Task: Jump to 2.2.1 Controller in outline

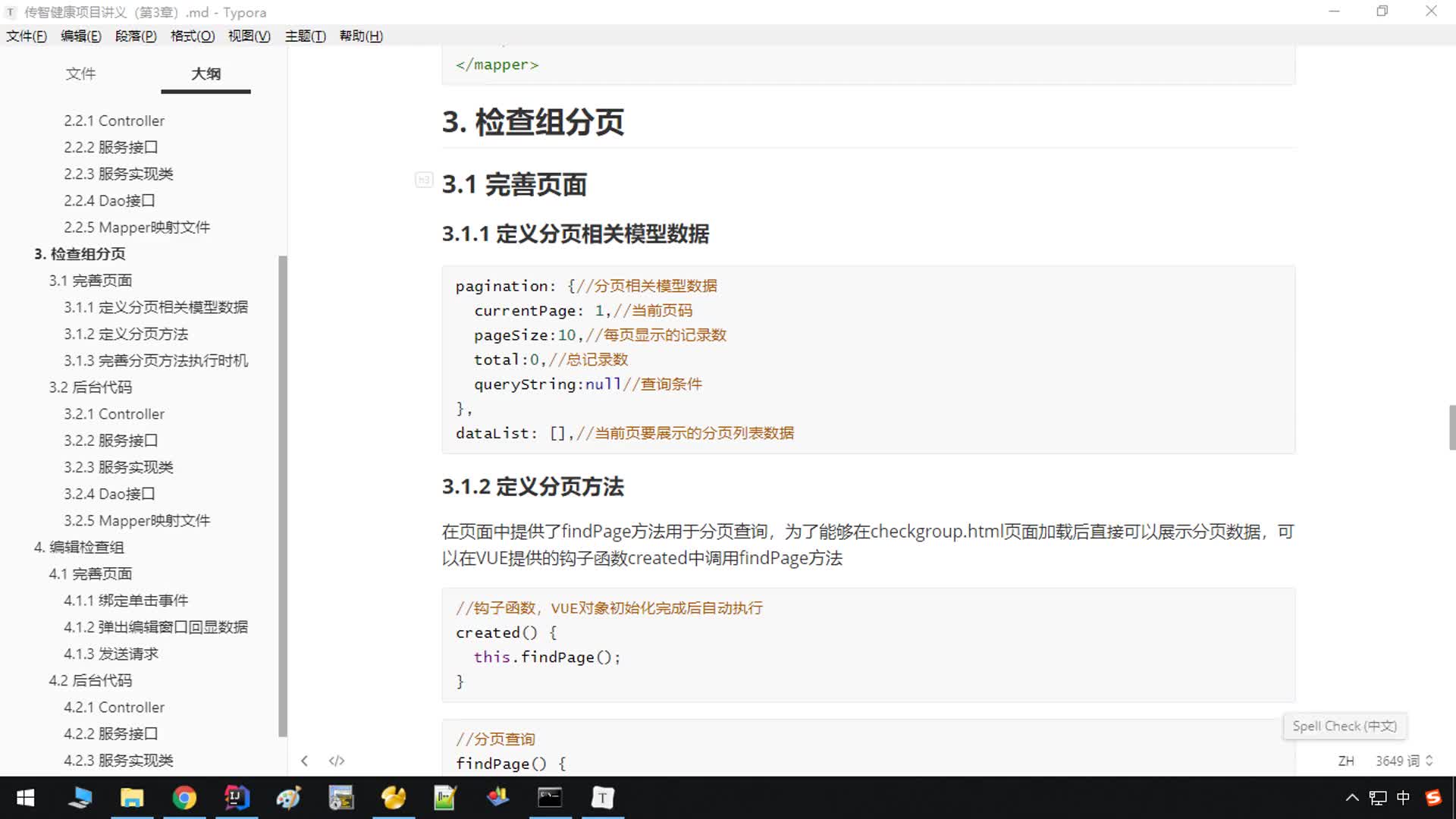Action: (114, 121)
